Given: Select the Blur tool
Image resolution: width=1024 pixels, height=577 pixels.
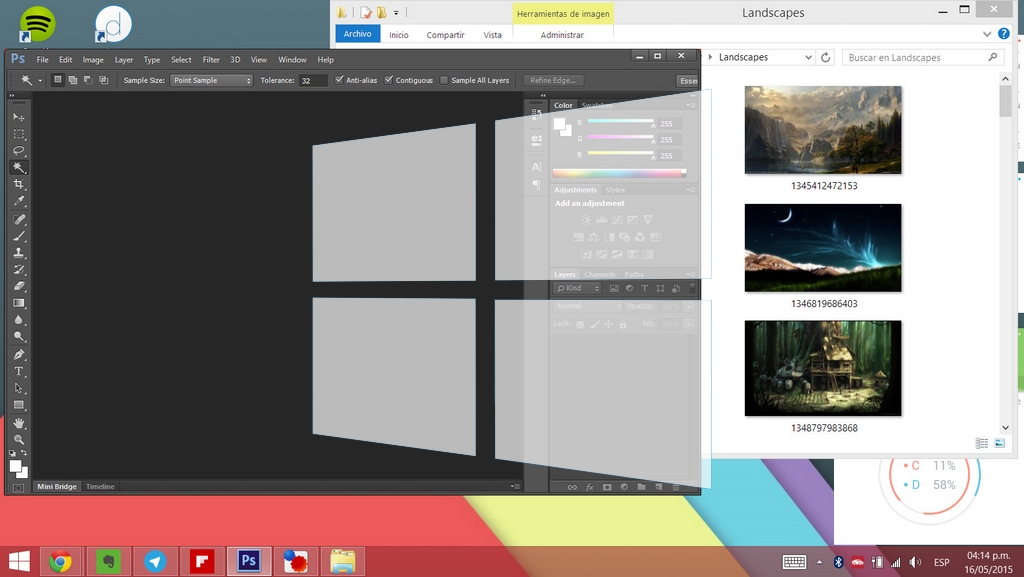Looking at the screenshot, I should 19,320.
